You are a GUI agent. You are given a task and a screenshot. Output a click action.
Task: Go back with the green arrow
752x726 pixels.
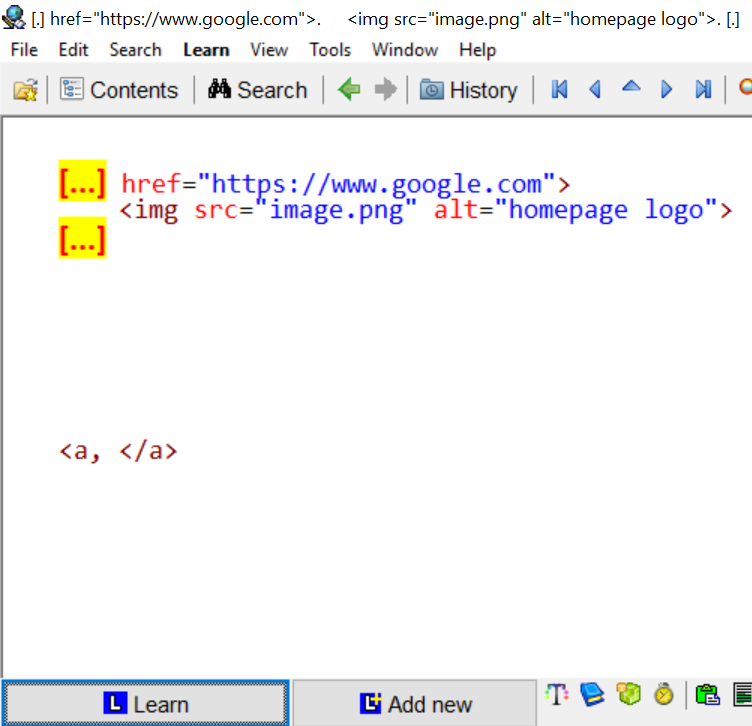[x=349, y=89]
